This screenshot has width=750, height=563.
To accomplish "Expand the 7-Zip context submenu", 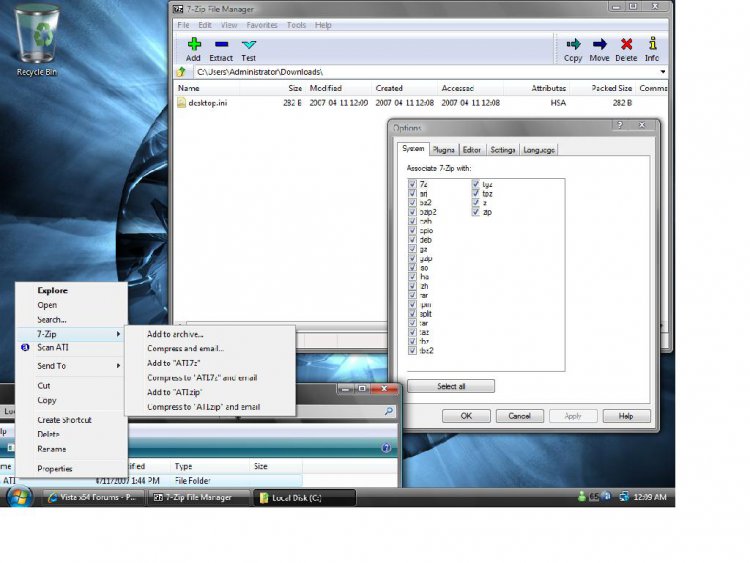I will pyautogui.click(x=72, y=334).
